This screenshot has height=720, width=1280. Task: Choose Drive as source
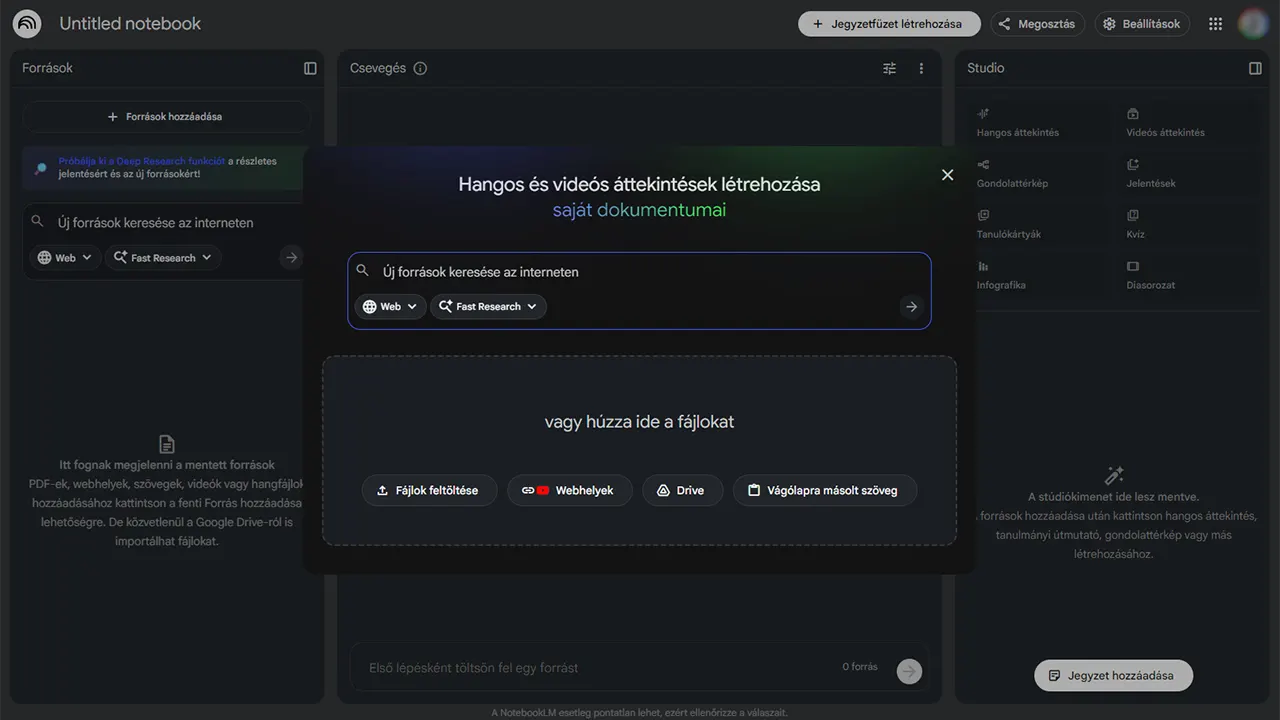click(x=681, y=491)
